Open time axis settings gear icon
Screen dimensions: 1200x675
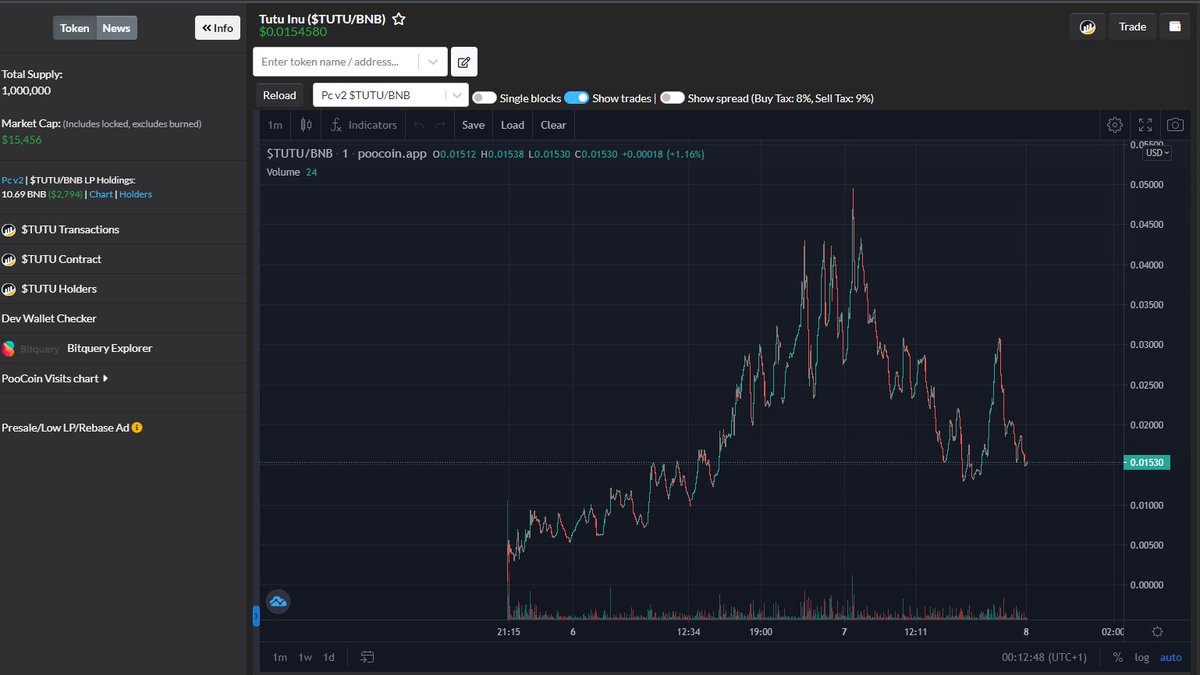tap(1157, 632)
